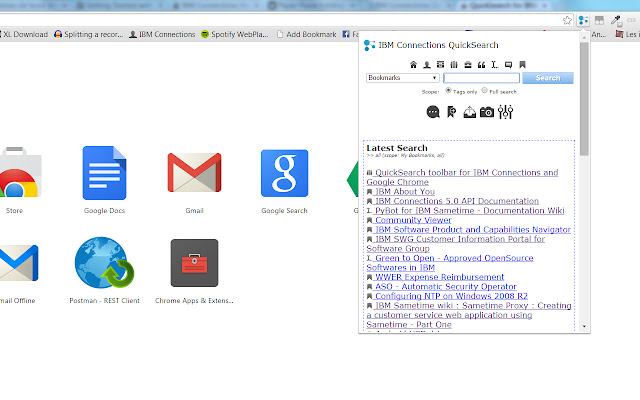The width and height of the screenshot is (640, 400).
Task: Click the popup scrollbar down arrow
Action: pyautogui.click(x=584, y=327)
